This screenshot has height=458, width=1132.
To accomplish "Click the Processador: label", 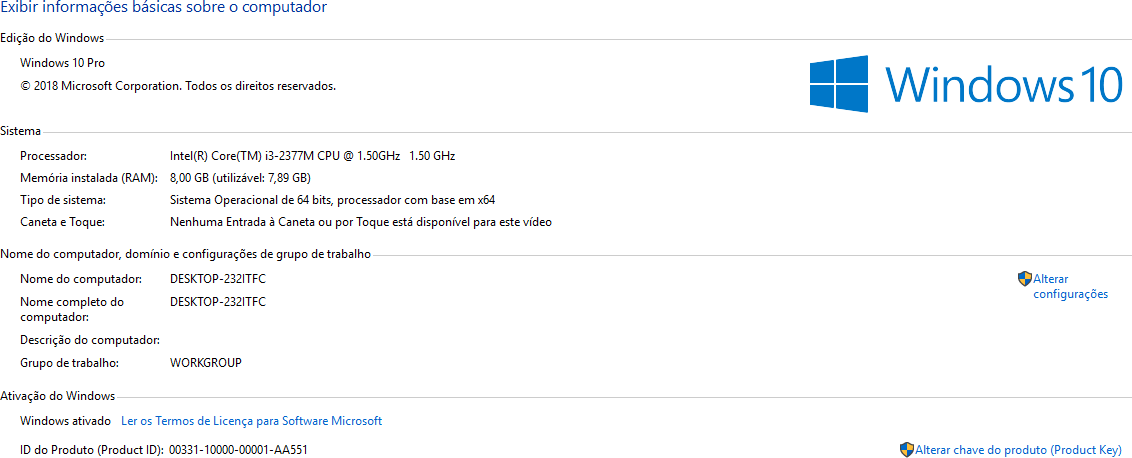I will tap(53, 155).
